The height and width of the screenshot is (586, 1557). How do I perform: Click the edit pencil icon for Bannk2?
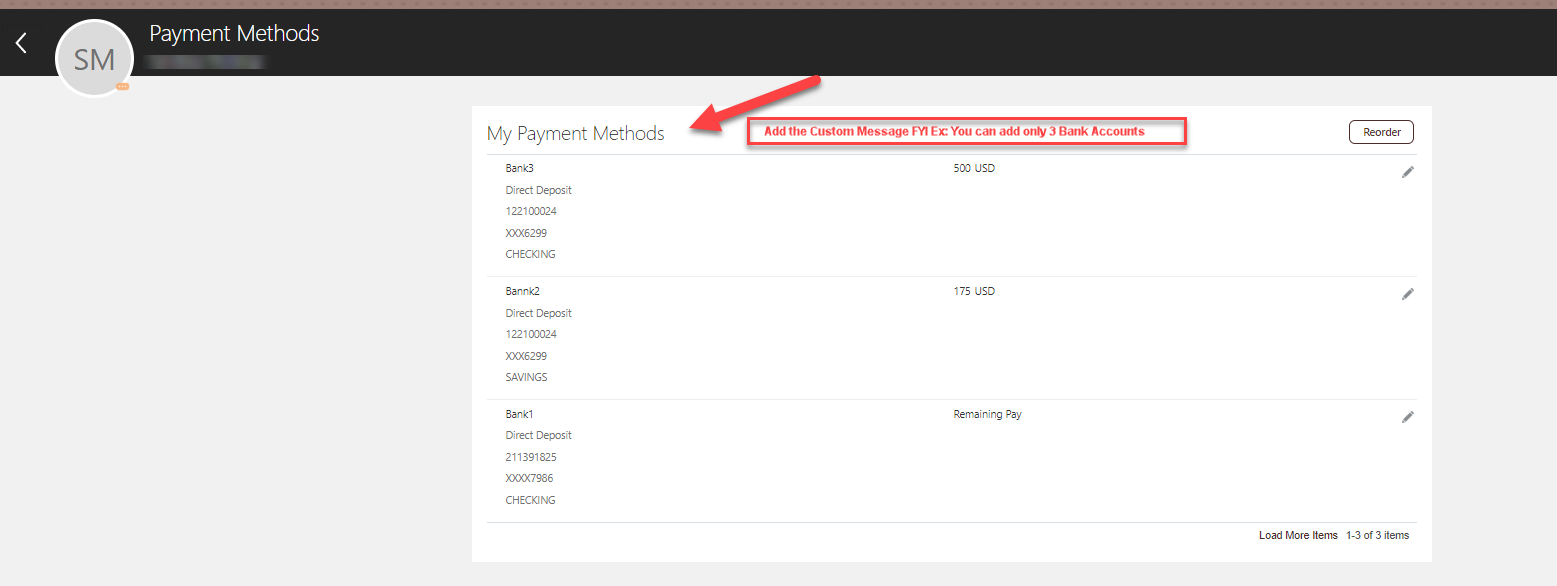1407,294
